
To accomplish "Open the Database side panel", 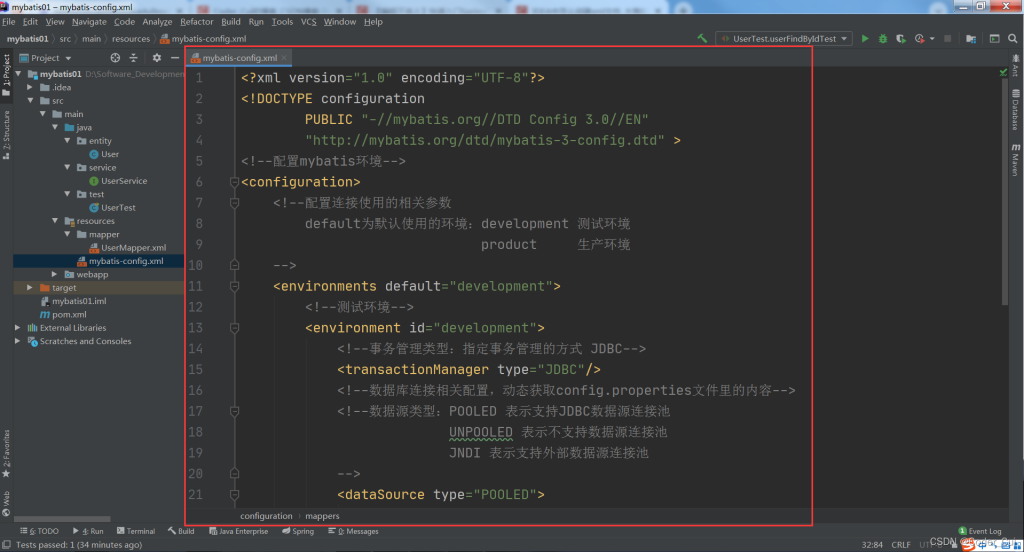I will click(x=1016, y=110).
